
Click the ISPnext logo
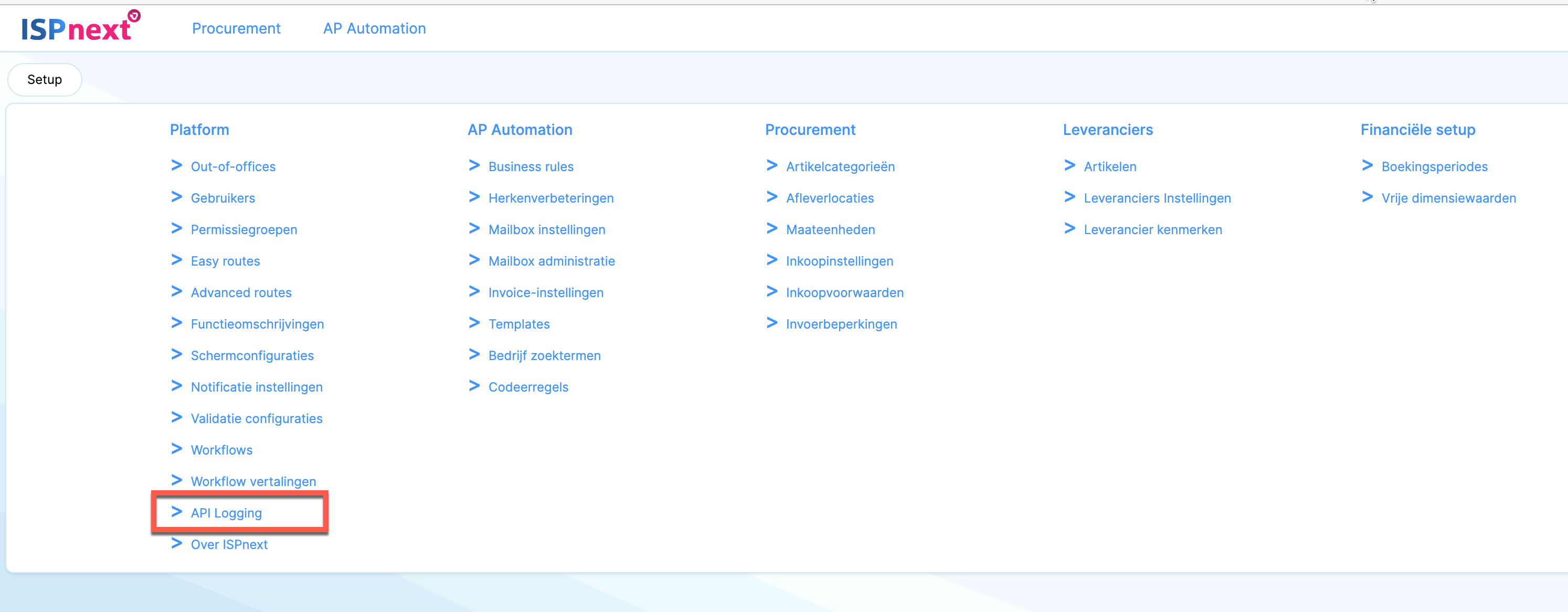pos(81,26)
